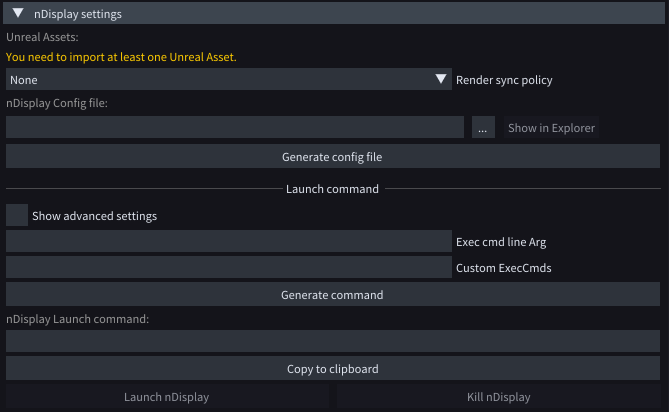Enable the Show advanced settings checkbox
This screenshot has height=412, width=669.
coord(17,215)
